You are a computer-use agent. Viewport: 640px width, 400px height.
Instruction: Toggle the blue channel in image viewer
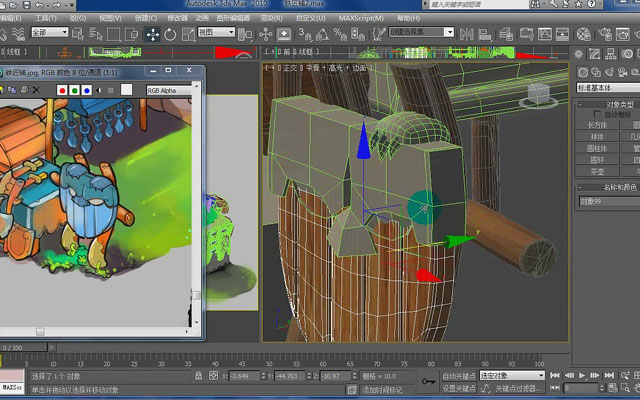87,90
